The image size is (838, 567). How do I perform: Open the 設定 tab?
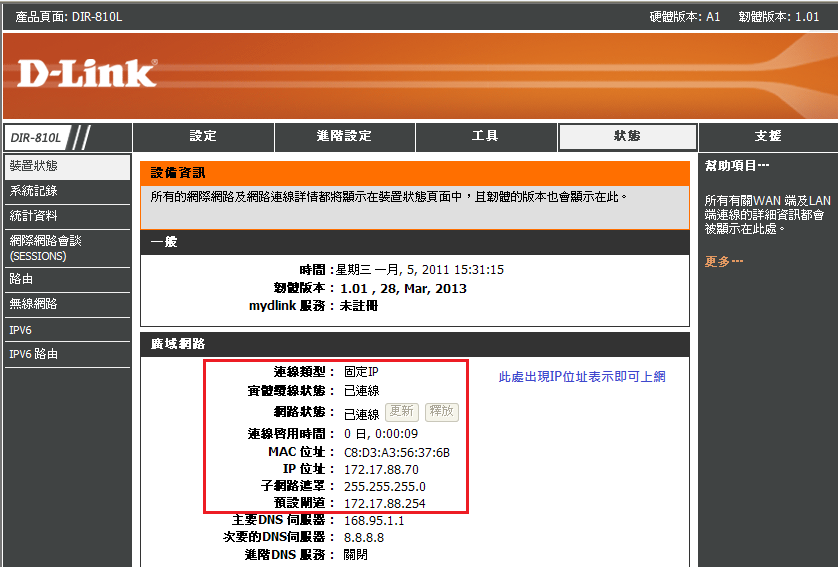[203, 137]
